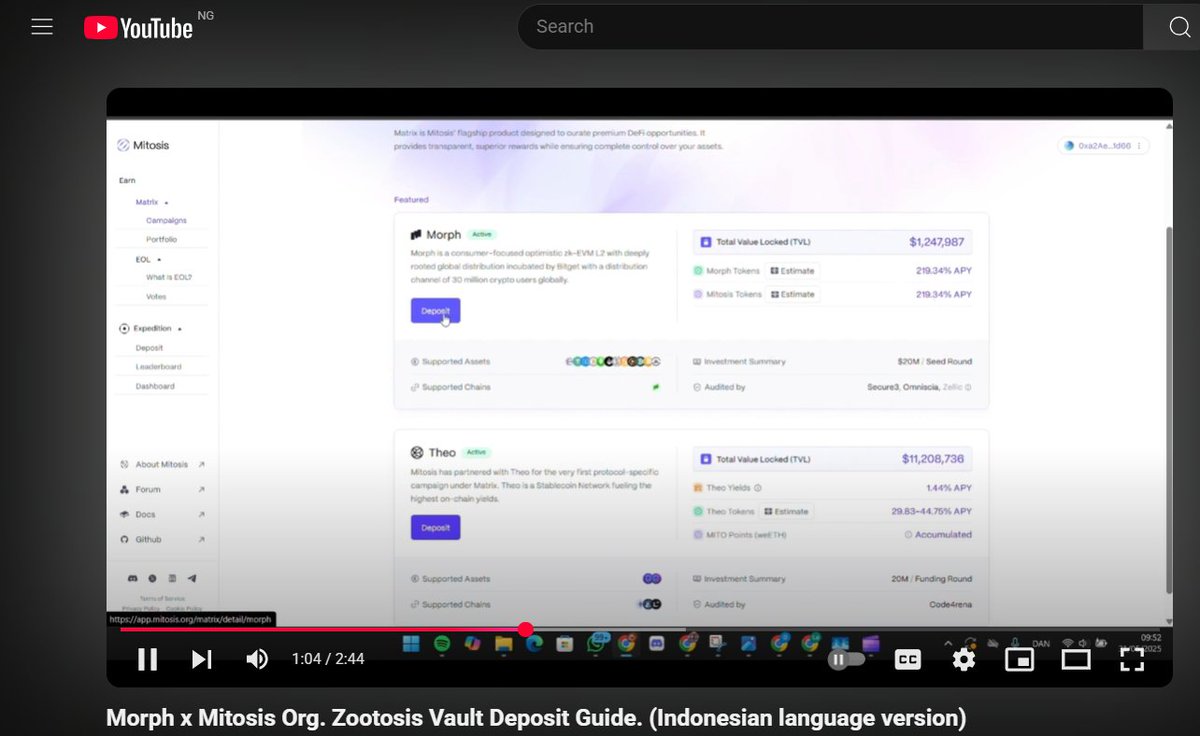1200x736 pixels.
Task: Mute the video volume speaker icon
Action: pos(257,659)
